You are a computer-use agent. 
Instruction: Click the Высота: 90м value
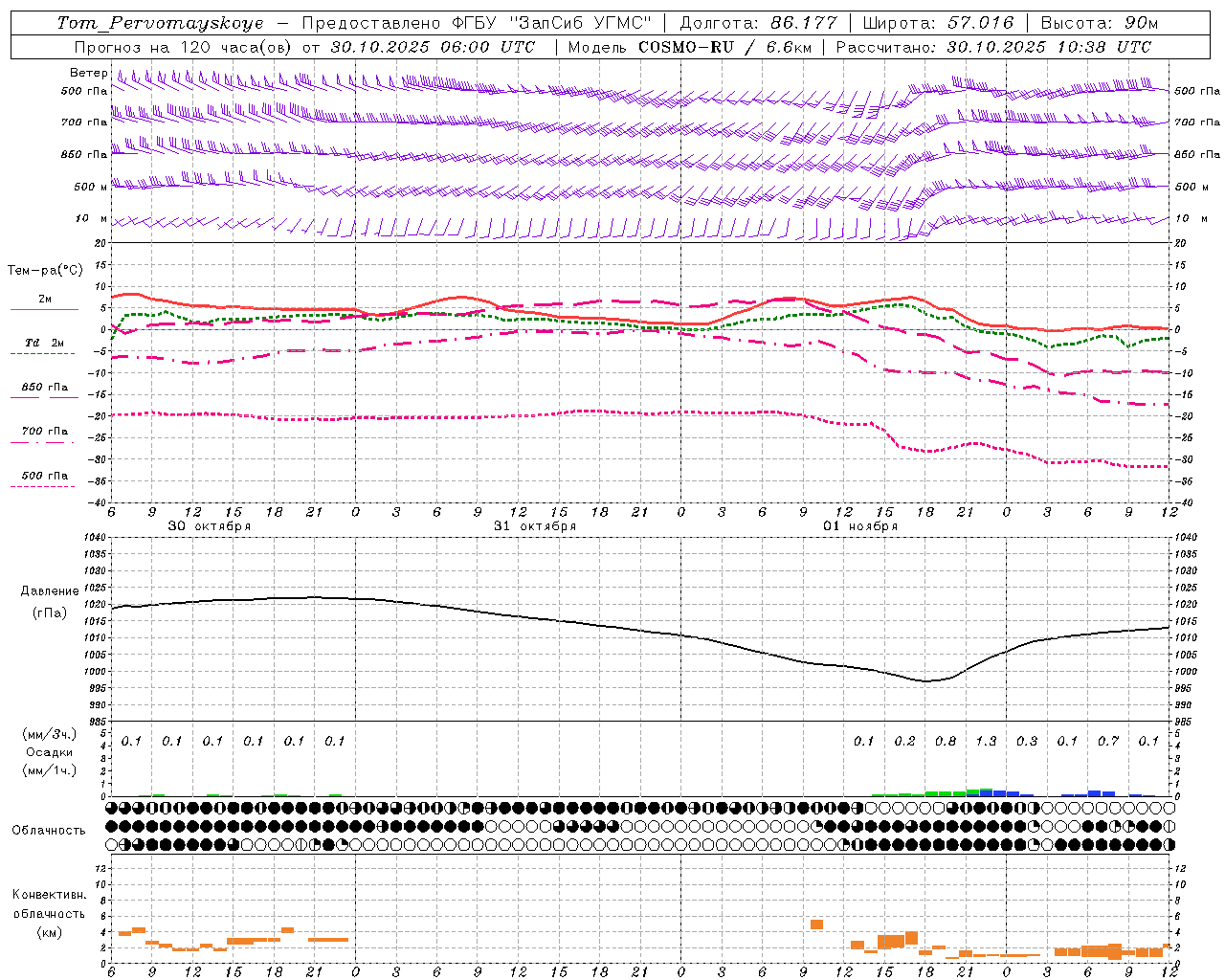[1100, 23]
